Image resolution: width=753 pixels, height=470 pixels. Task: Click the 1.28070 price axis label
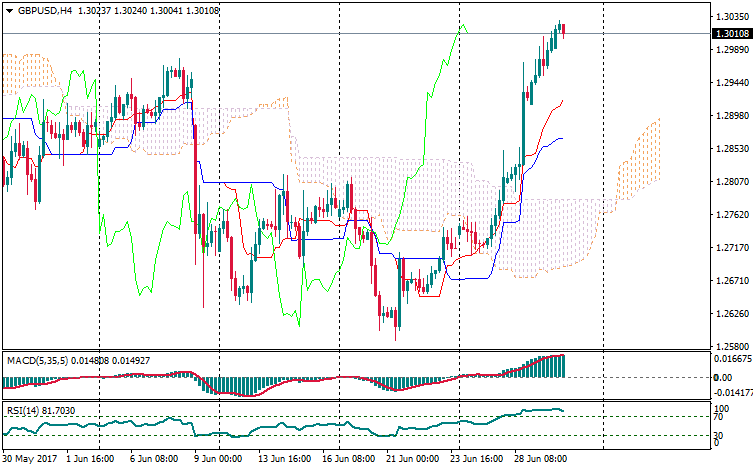(x=732, y=182)
